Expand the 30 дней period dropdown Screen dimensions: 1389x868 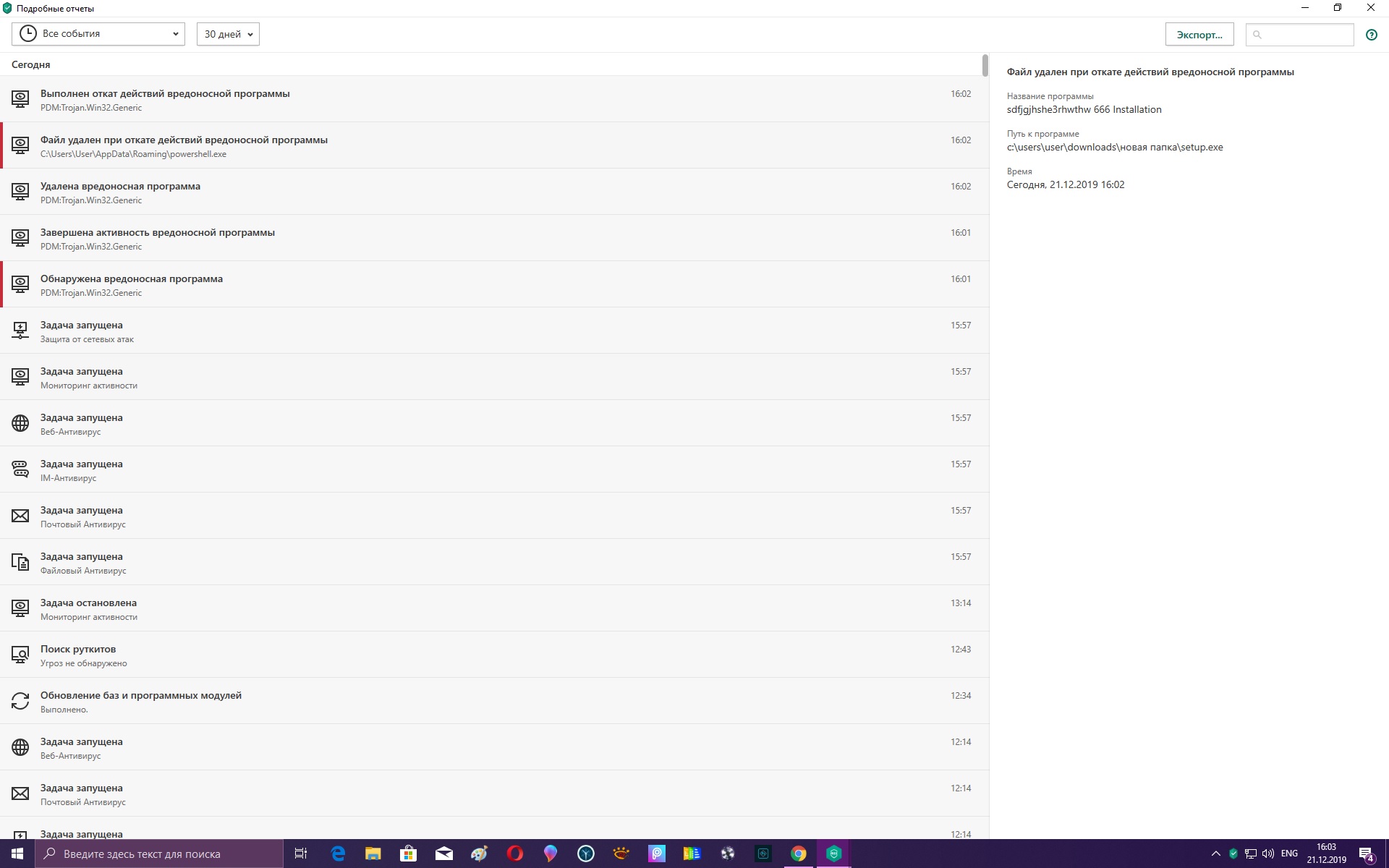[x=228, y=34]
